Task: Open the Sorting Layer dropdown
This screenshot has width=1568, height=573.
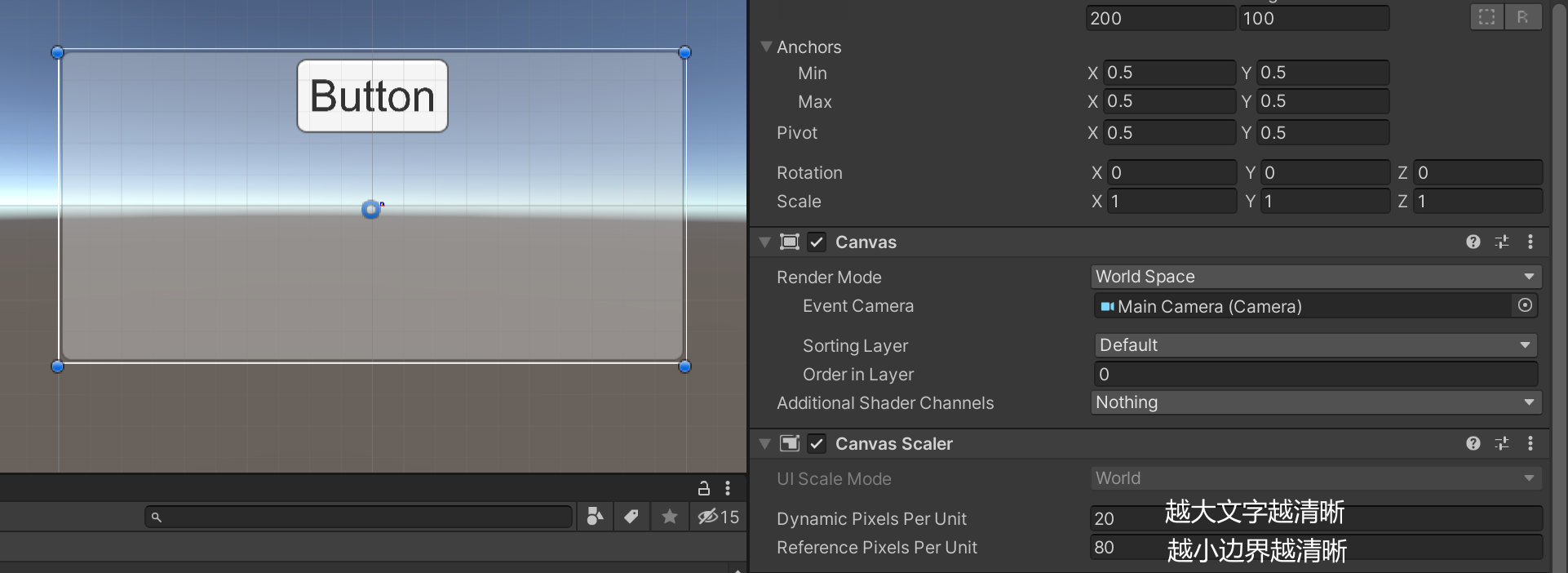Action: click(x=1314, y=345)
